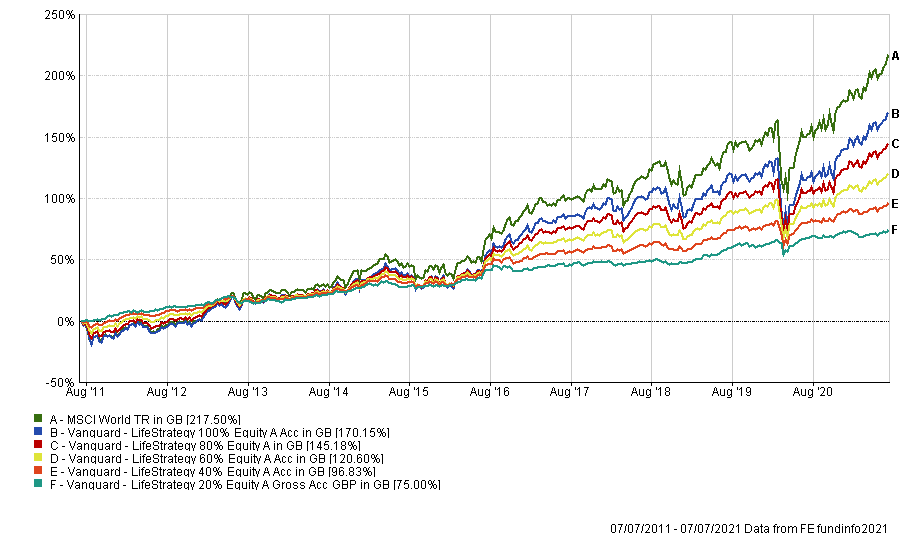The image size is (900, 535).
Task: Click the dark green MSCI World legend swatch
Action: tap(38, 418)
